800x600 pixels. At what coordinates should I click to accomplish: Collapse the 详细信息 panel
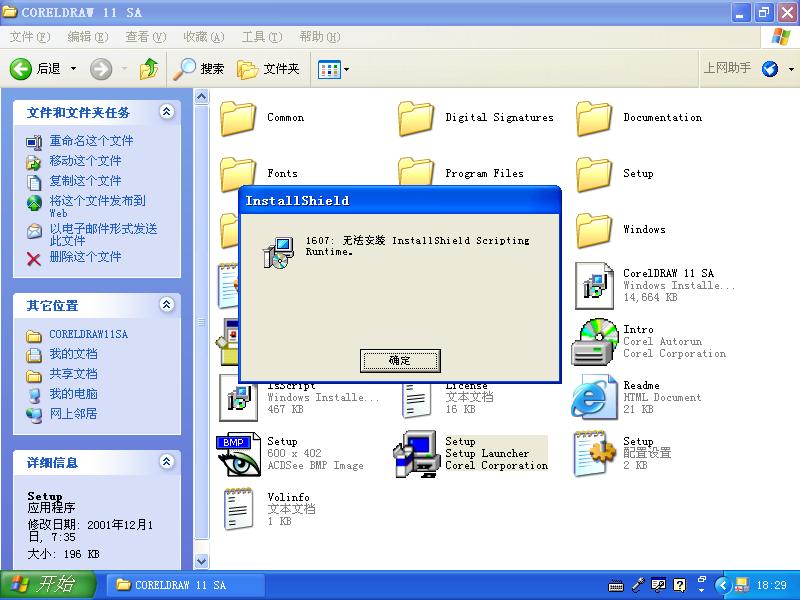166,462
